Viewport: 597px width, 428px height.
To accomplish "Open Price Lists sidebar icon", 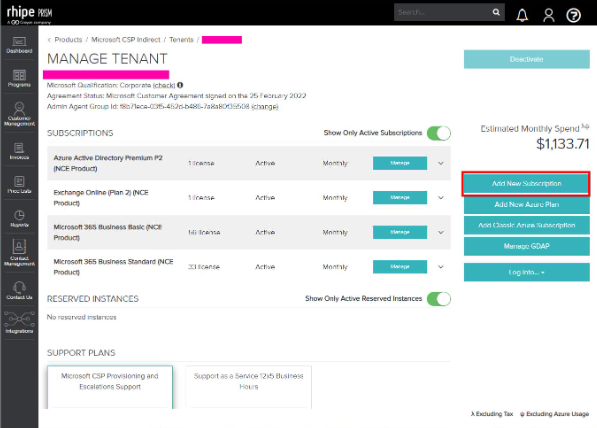I will click(x=19, y=185).
